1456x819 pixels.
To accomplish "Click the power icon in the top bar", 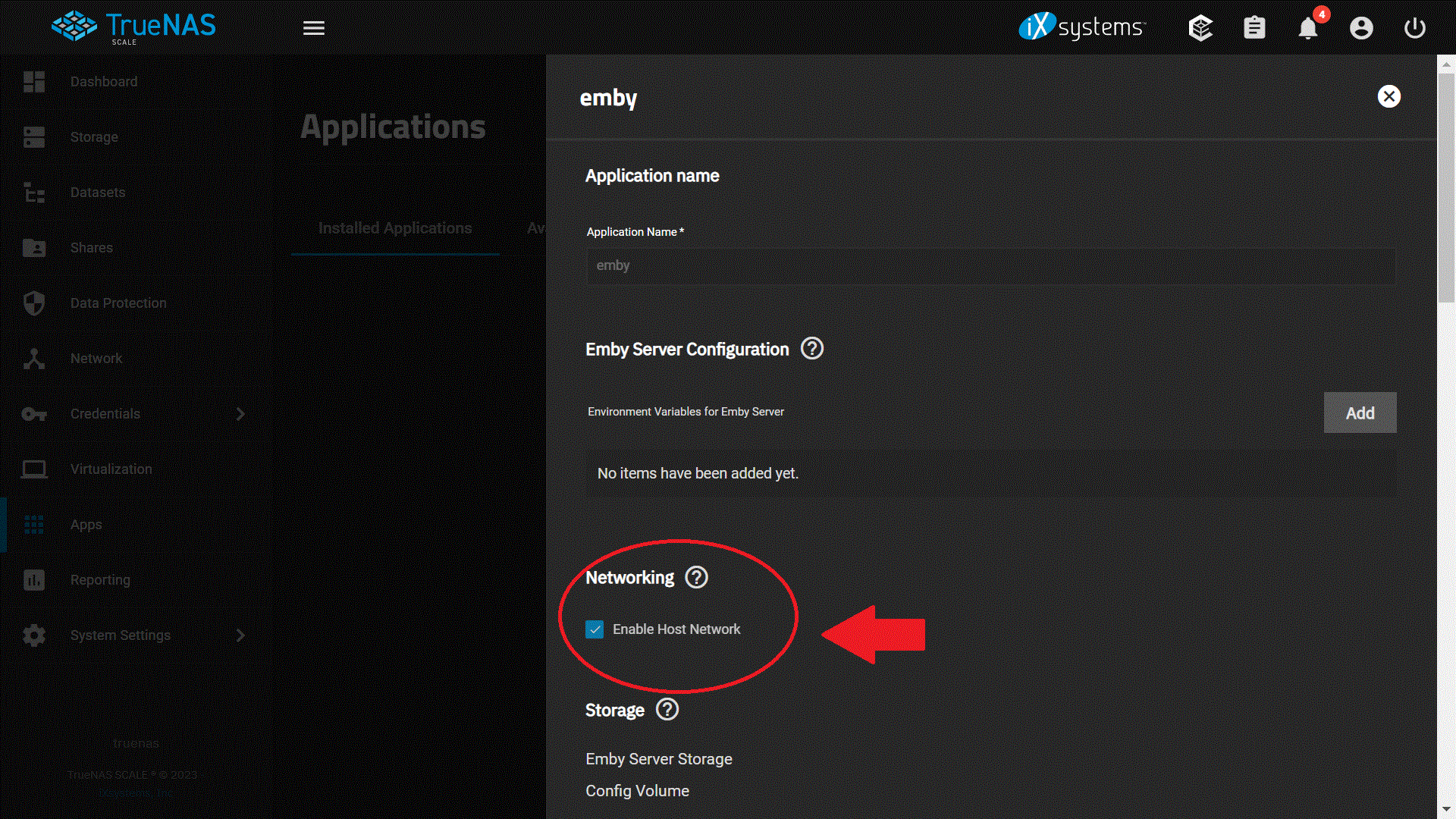I will pyautogui.click(x=1414, y=27).
